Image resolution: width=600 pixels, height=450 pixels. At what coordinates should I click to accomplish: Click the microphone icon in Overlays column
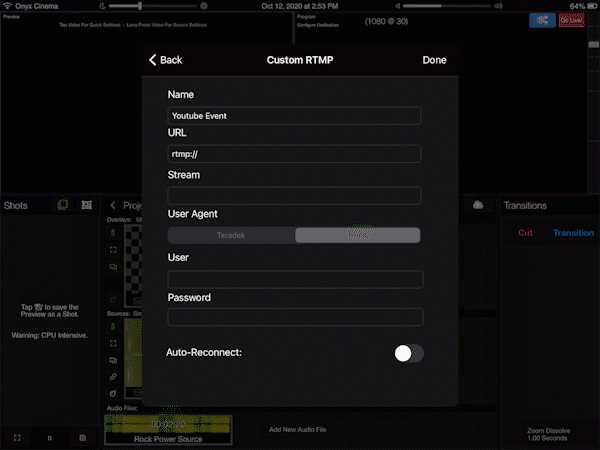coord(113,233)
